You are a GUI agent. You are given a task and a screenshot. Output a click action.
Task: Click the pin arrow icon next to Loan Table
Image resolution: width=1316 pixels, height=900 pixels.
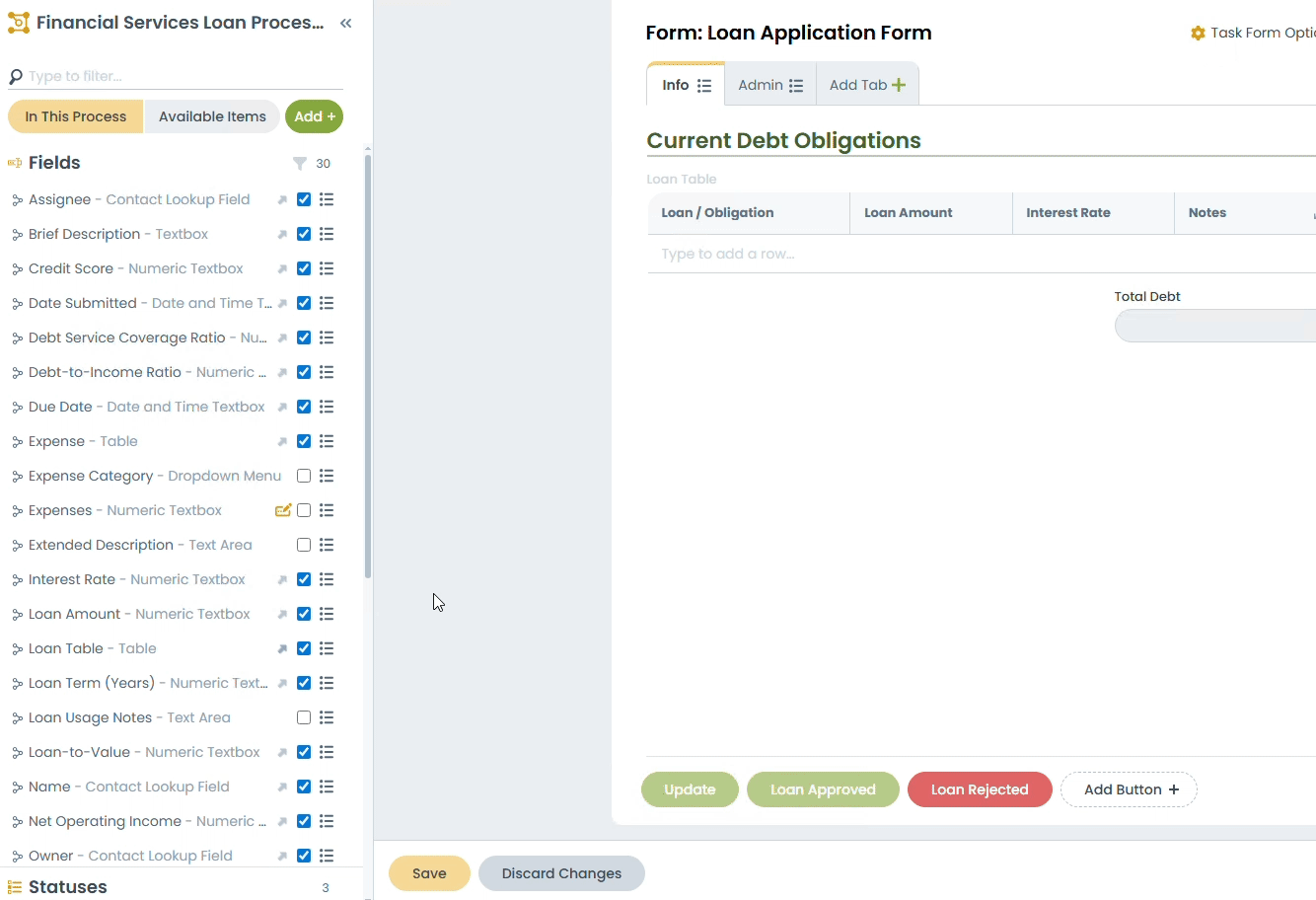tap(282, 648)
